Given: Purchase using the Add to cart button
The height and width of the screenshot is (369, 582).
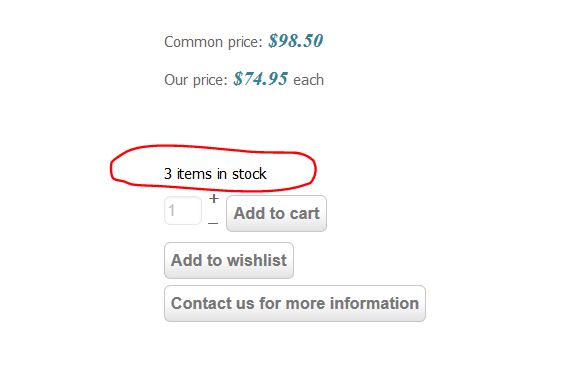Looking at the screenshot, I should point(277,213).
